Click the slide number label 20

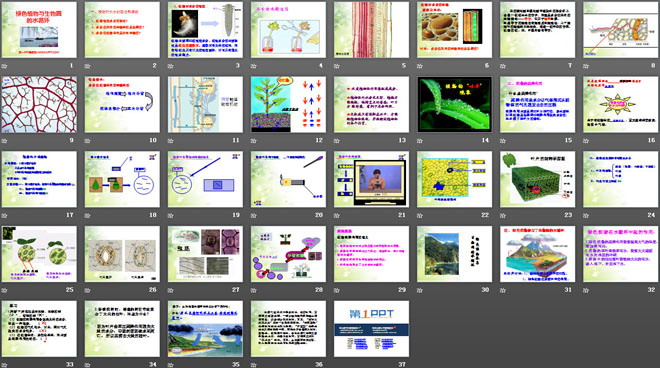click(x=319, y=215)
